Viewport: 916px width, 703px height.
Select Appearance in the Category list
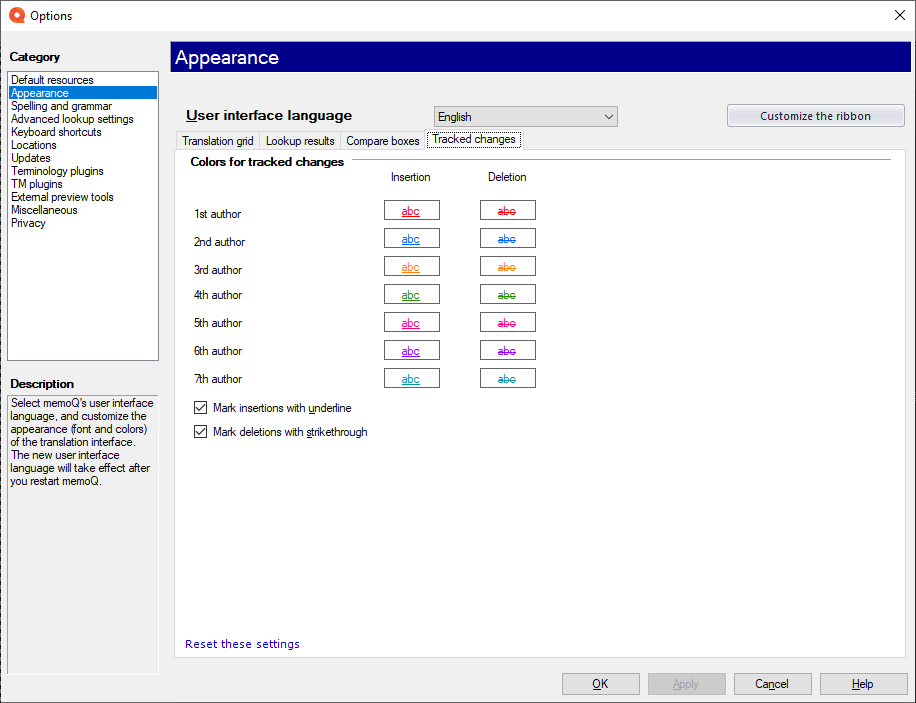tap(82, 93)
